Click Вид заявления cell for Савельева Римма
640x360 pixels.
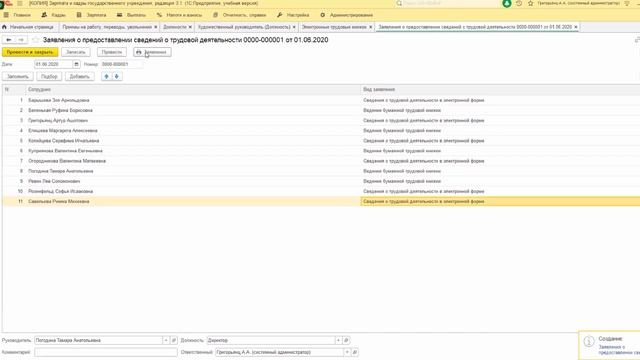tap(500, 201)
